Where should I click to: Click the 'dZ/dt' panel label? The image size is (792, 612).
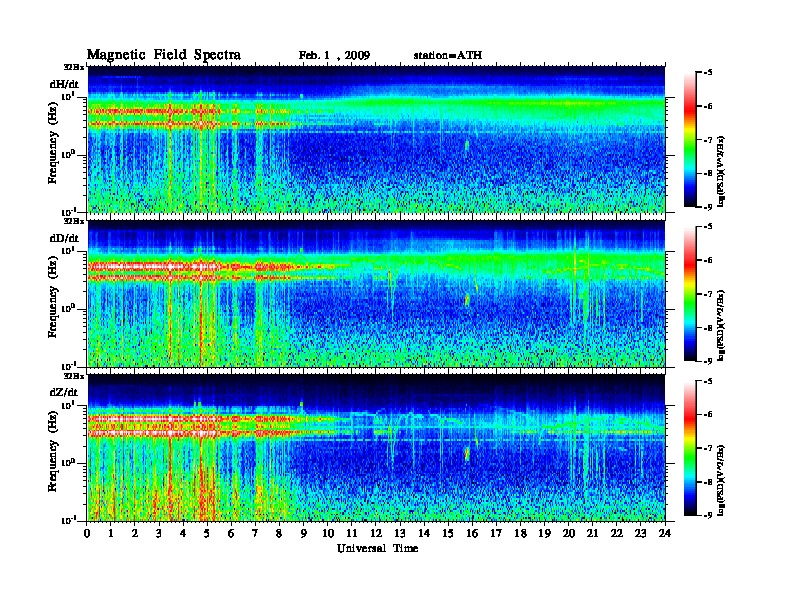click(x=64, y=392)
